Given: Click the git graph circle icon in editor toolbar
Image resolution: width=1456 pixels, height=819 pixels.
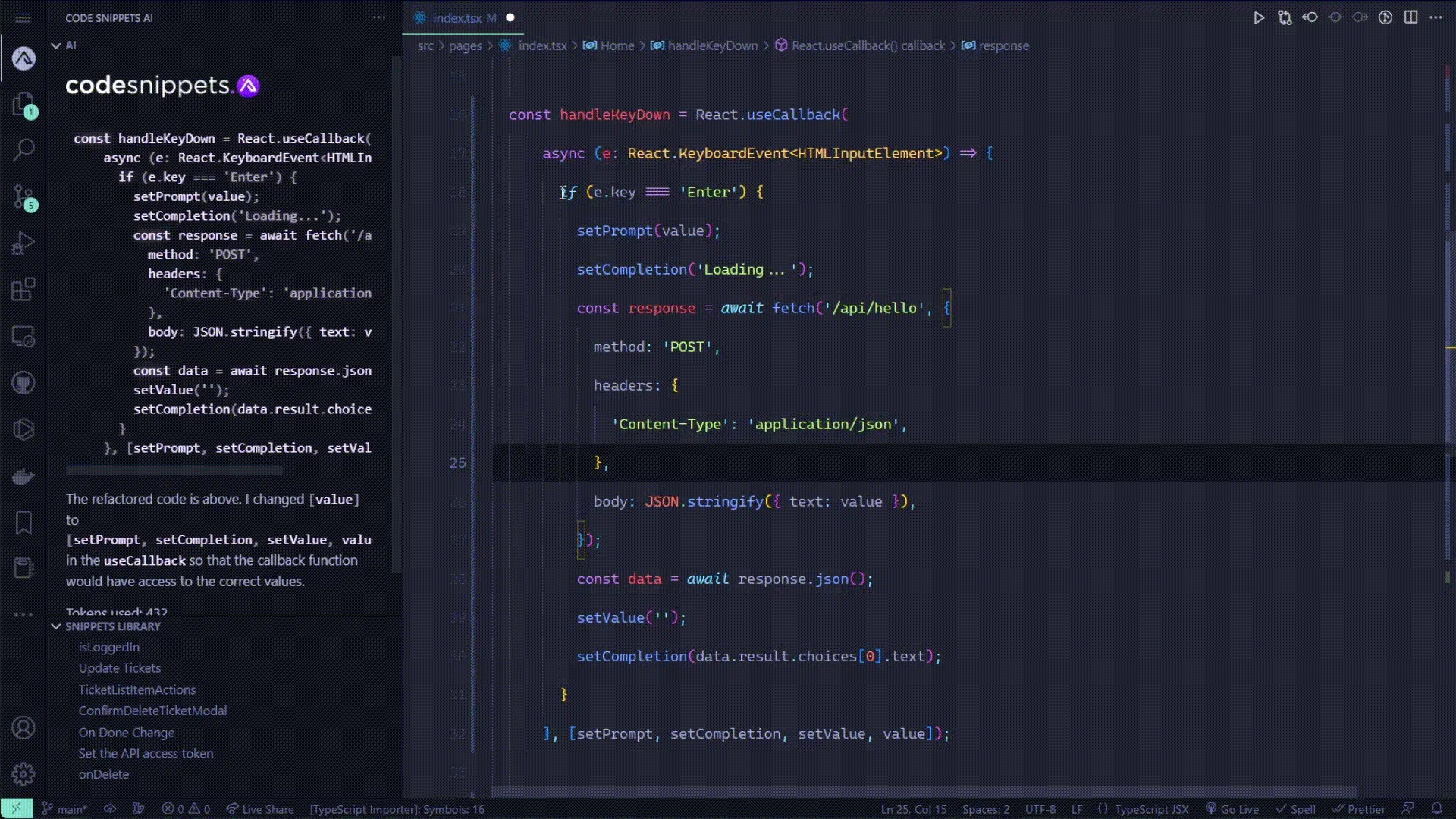Looking at the screenshot, I should tap(1385, 17).
